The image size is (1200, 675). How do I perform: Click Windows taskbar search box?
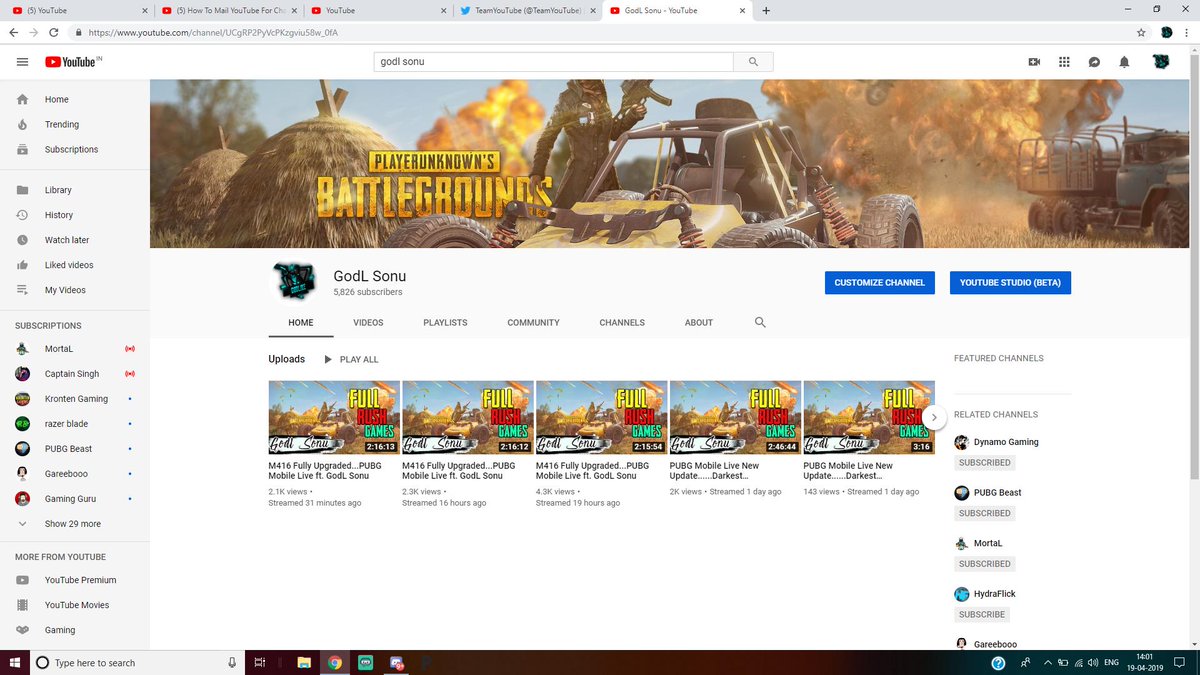[136, 662]
